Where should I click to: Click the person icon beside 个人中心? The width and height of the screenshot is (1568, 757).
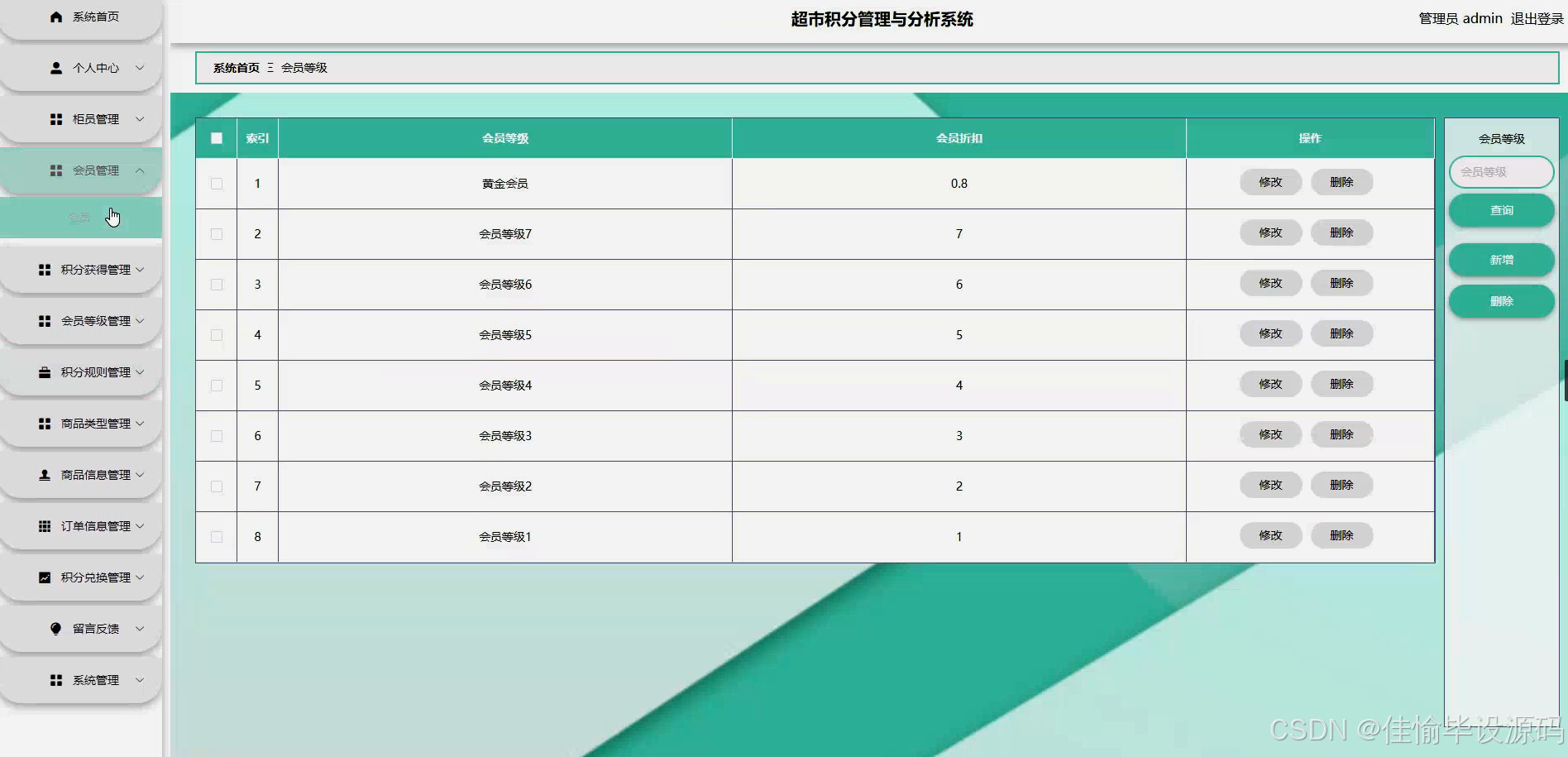point(56,68)
